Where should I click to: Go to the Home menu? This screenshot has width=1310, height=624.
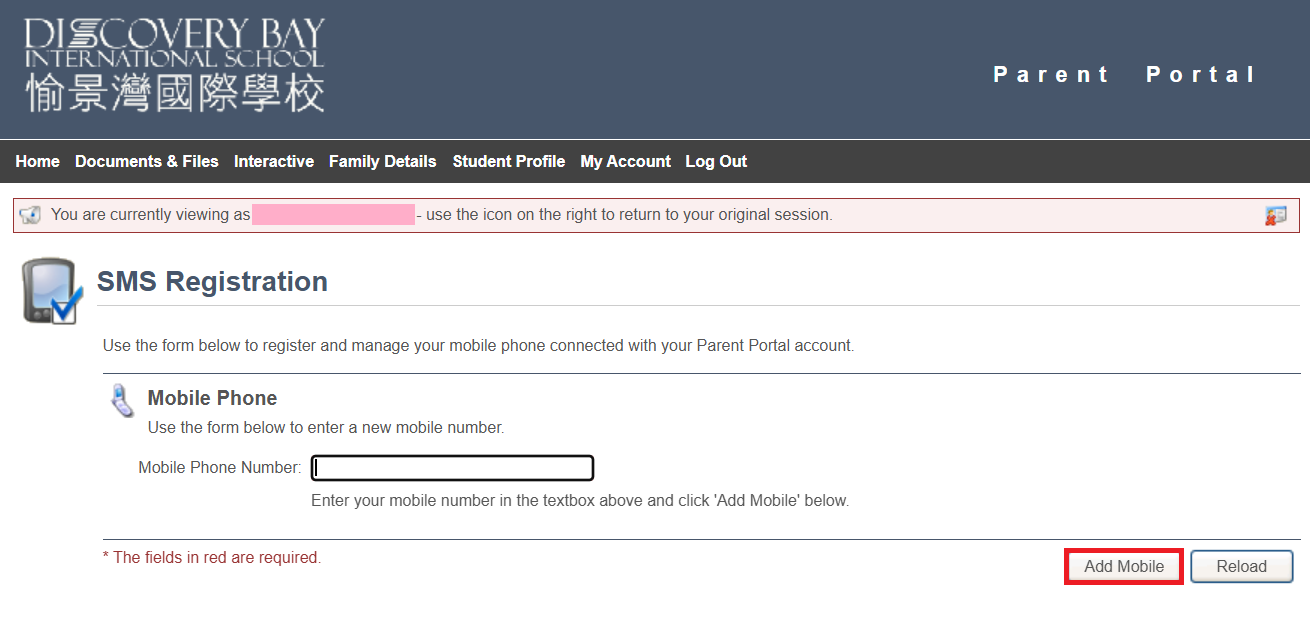tap(37, 161)
